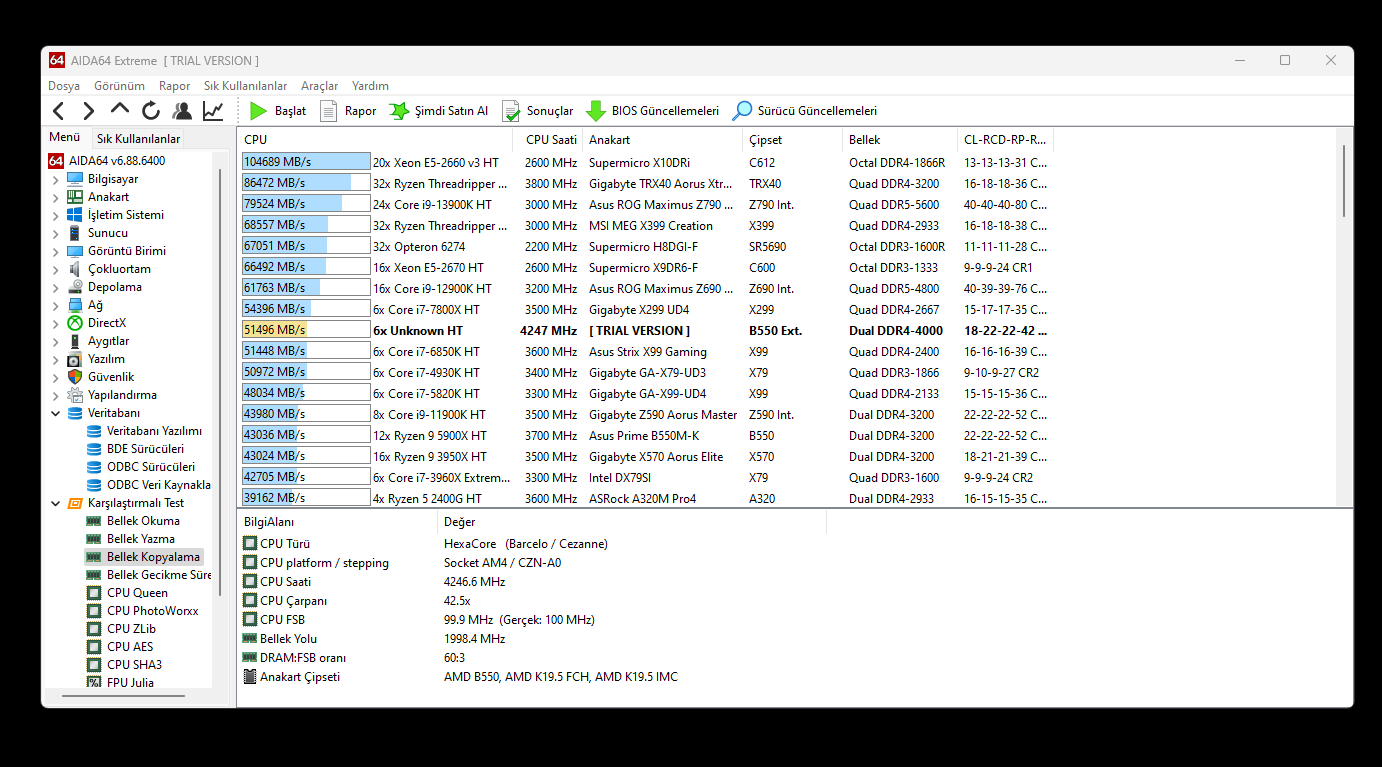Go forward with the right arrow icon
Image resolution: width=1382 pixels, height=767 pixels.
pyautogui.click(x=89, y=111)
